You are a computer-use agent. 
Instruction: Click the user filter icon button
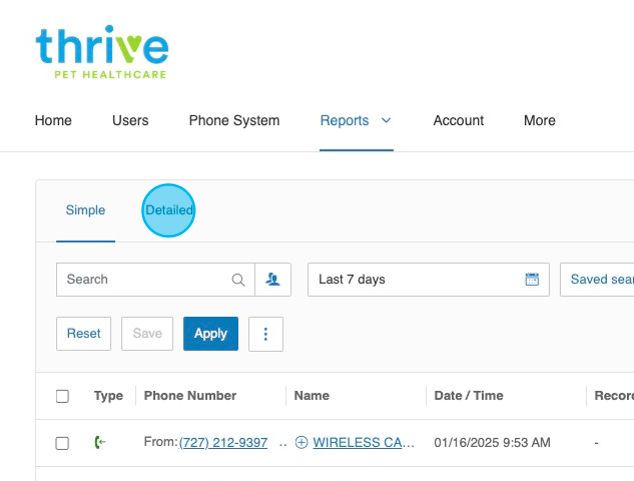(x=273, y=280)
